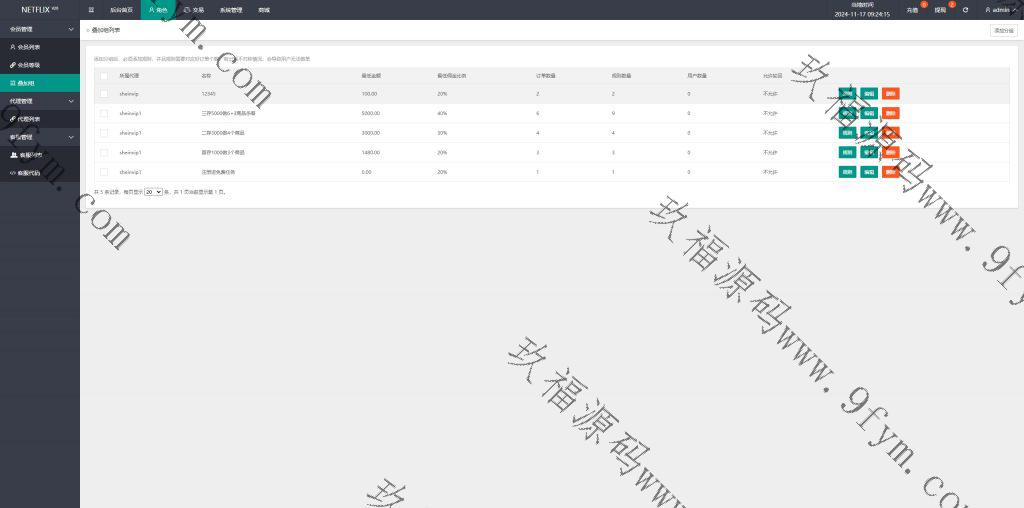Screen dimensions: 1024x508
Task: Check the row checkbox for package 12345
Action: coord(103,94)
